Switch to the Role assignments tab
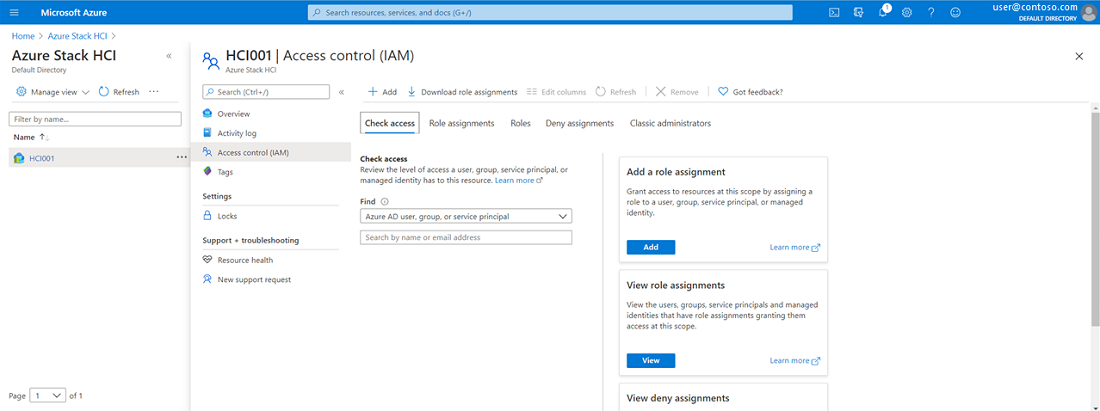This screenshot has height=411, width=1100. 462,123
